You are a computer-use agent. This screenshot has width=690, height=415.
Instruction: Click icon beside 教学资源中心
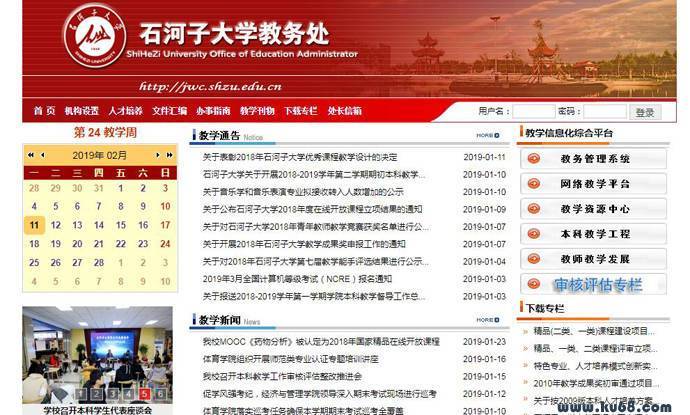[x=534, y=209]
